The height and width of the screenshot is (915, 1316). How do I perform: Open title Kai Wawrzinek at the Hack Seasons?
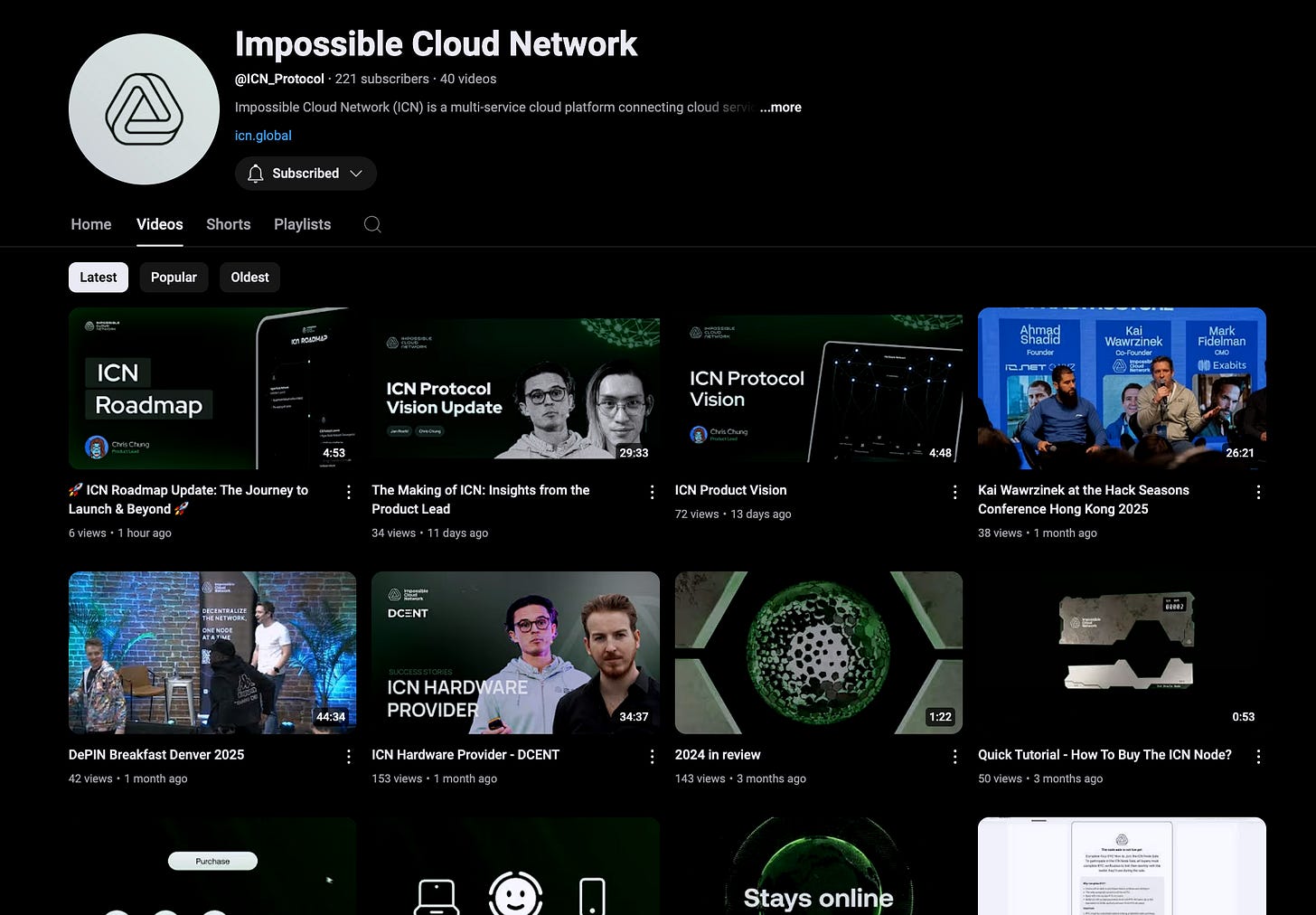coord(1083,499)
